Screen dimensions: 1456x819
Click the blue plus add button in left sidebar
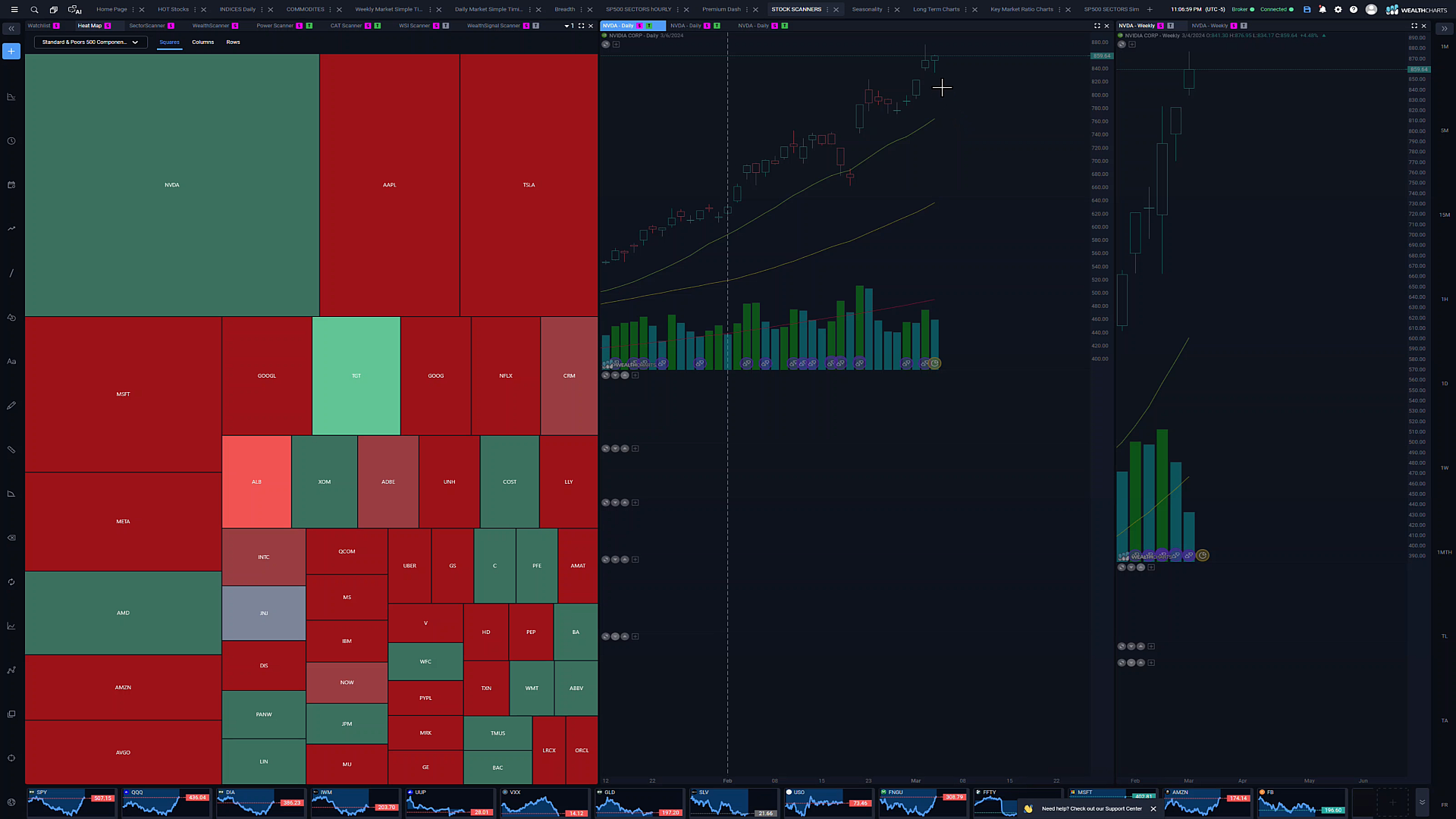pos(11,52)
